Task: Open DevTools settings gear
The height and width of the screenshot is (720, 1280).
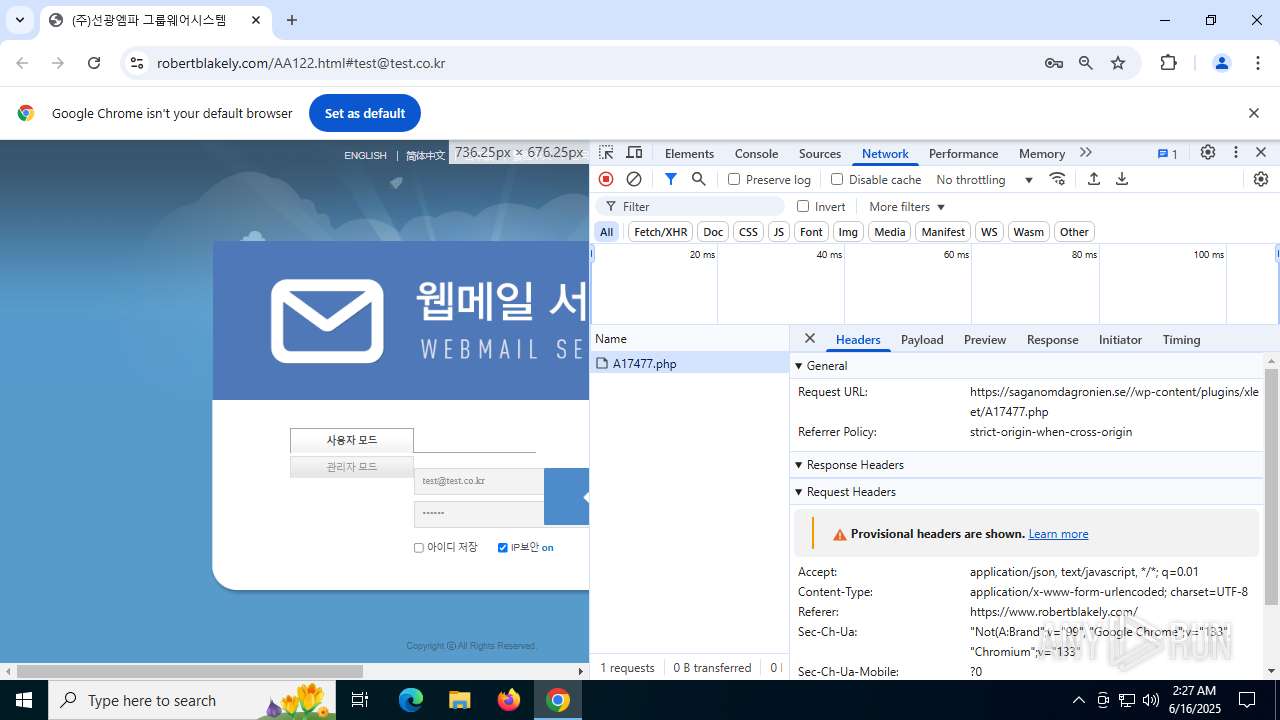Action: click(1208, 153)
